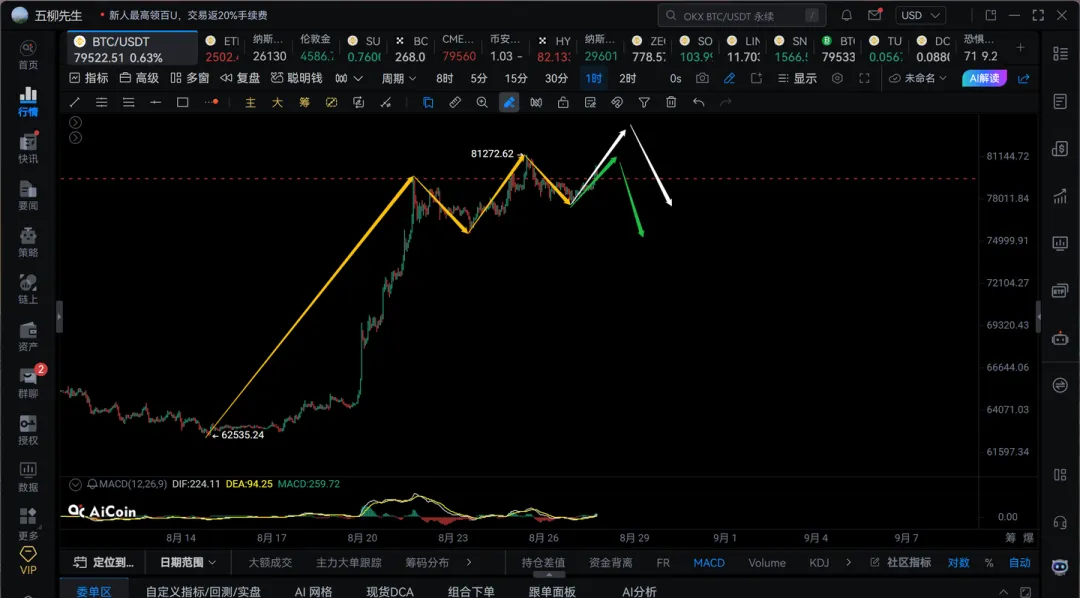This screenshot has width=1080, height=598.
Task: Expand more indicators arrow after 筹码分布
Action: coord(469,563)
